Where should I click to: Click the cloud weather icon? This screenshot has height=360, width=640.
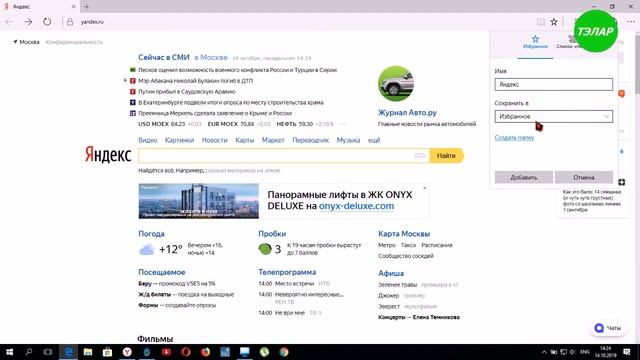point(147,249)
